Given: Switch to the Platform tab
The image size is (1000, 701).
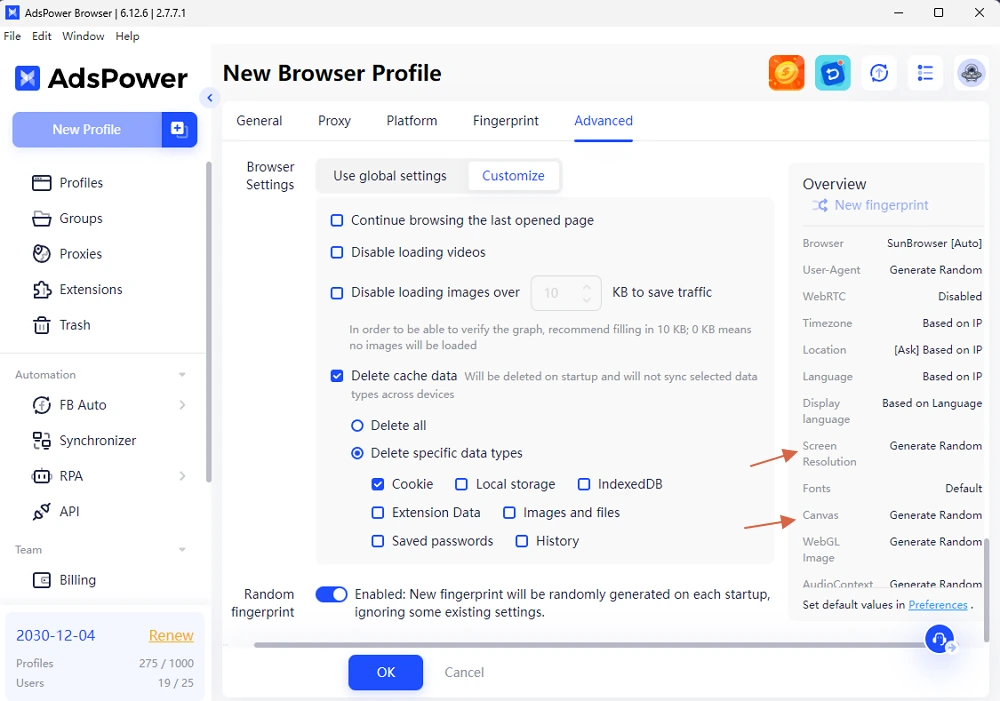Looking at the screenshot, I should pos(411,121).
